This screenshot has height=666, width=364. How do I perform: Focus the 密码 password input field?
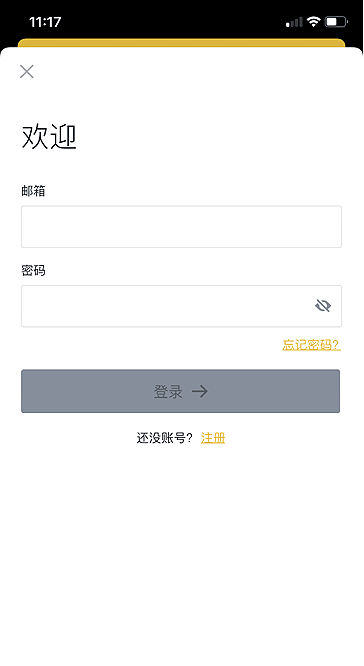tap(181, 306)
